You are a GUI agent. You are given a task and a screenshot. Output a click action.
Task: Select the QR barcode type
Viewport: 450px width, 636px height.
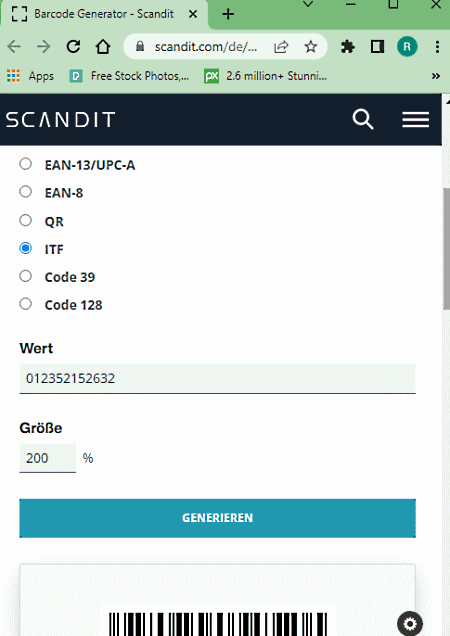[x=26, y=220]
